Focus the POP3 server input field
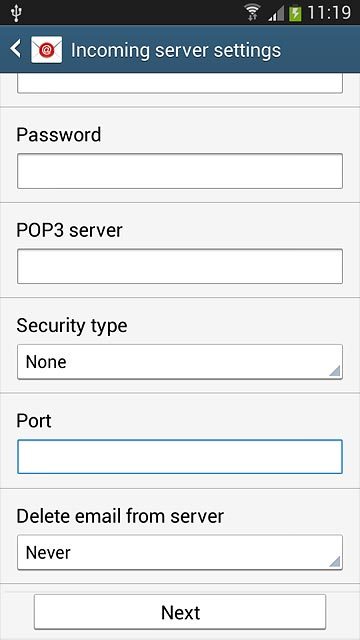This screenshot has height=640, width=360. click(180, 266)
